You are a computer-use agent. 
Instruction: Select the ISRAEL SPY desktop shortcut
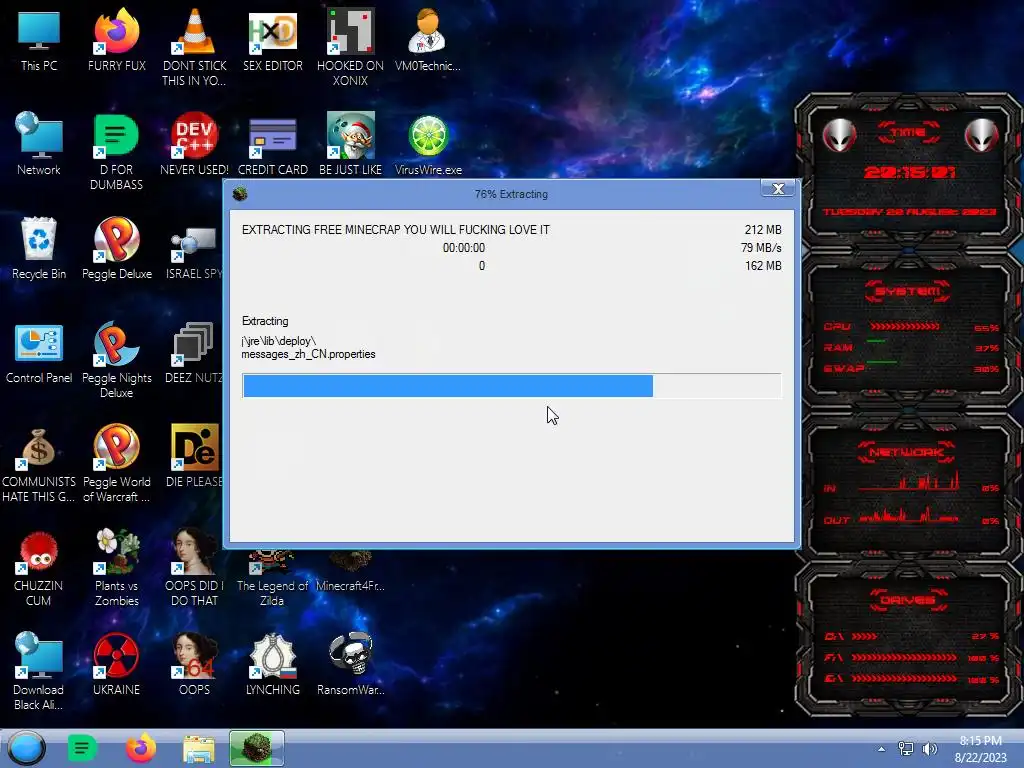193,253
